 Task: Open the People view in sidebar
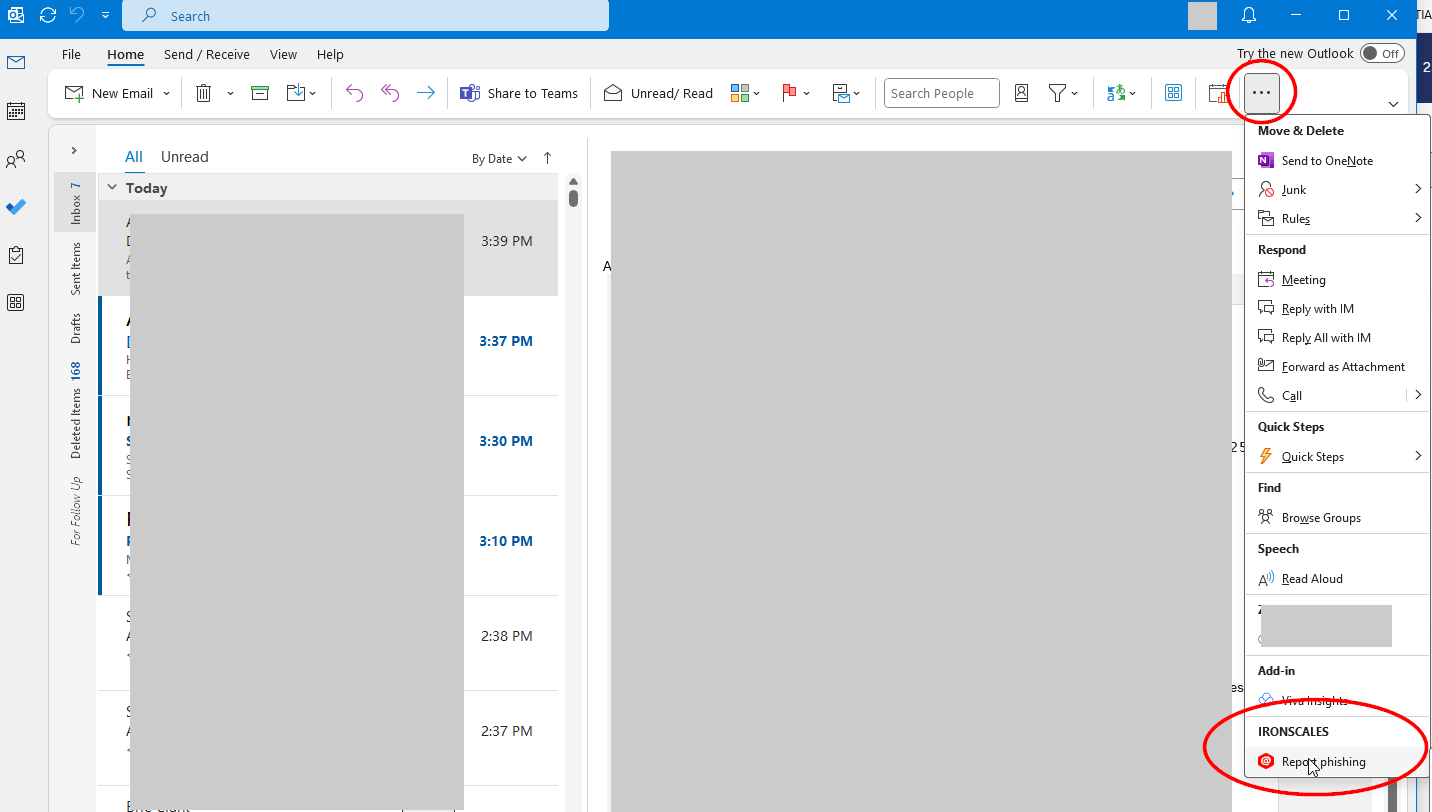point(16,159)
